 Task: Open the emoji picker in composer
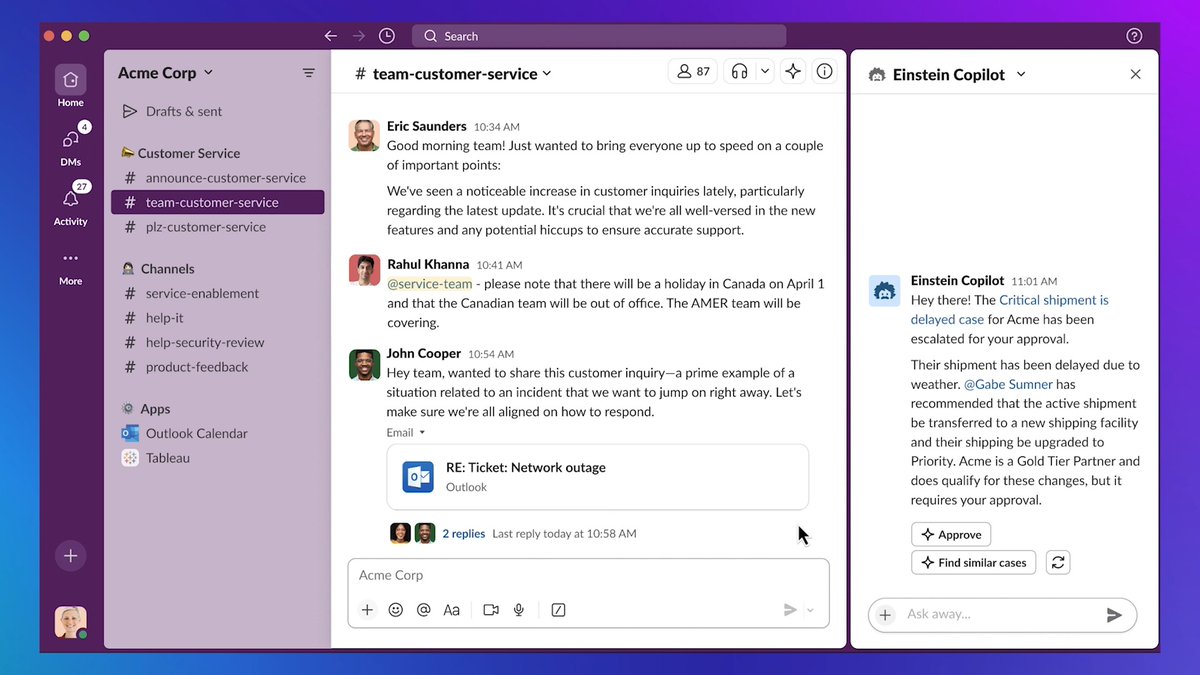coord(396,610)
